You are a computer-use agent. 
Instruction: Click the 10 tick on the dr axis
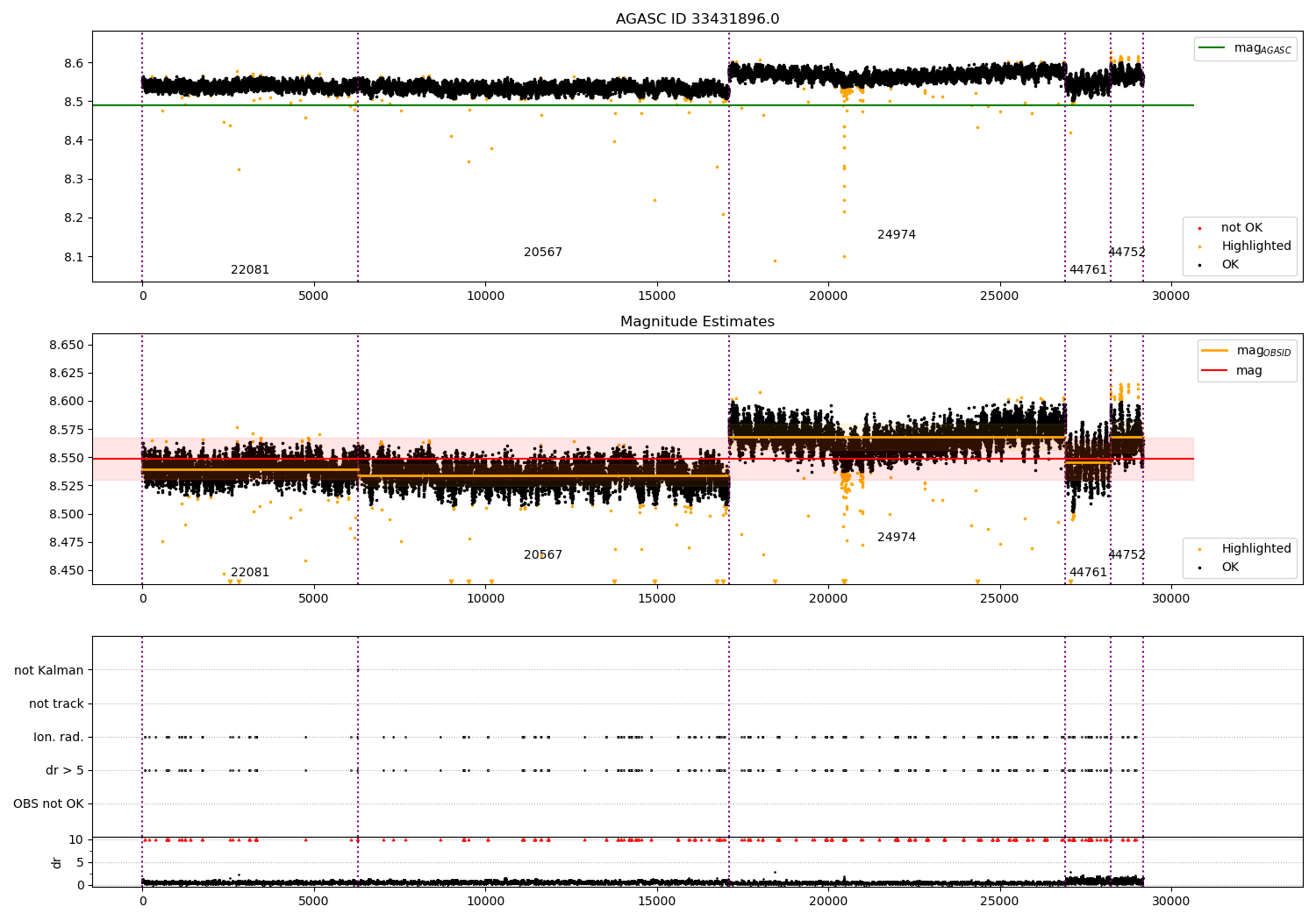77,840
